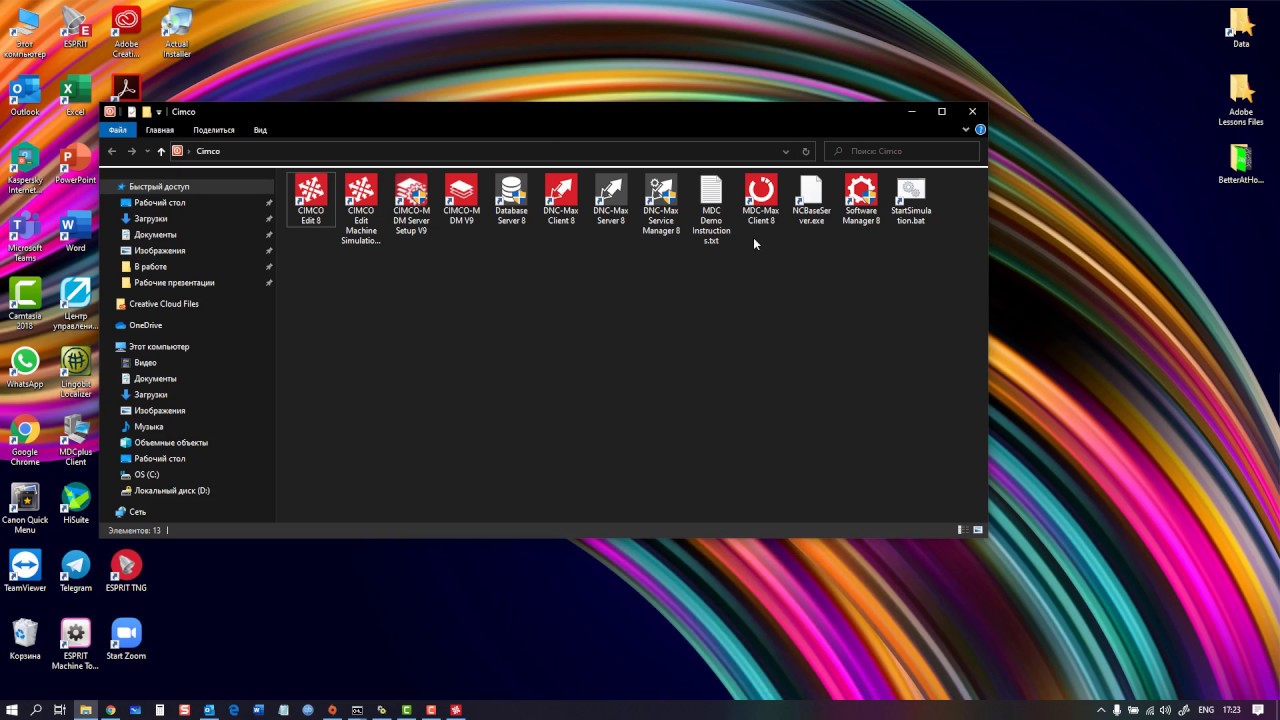The height and width of the screenshot is (720, 1280).
Task: Select CIMCO Edit Machine Simulation shortcut
Action: [361, 209]
